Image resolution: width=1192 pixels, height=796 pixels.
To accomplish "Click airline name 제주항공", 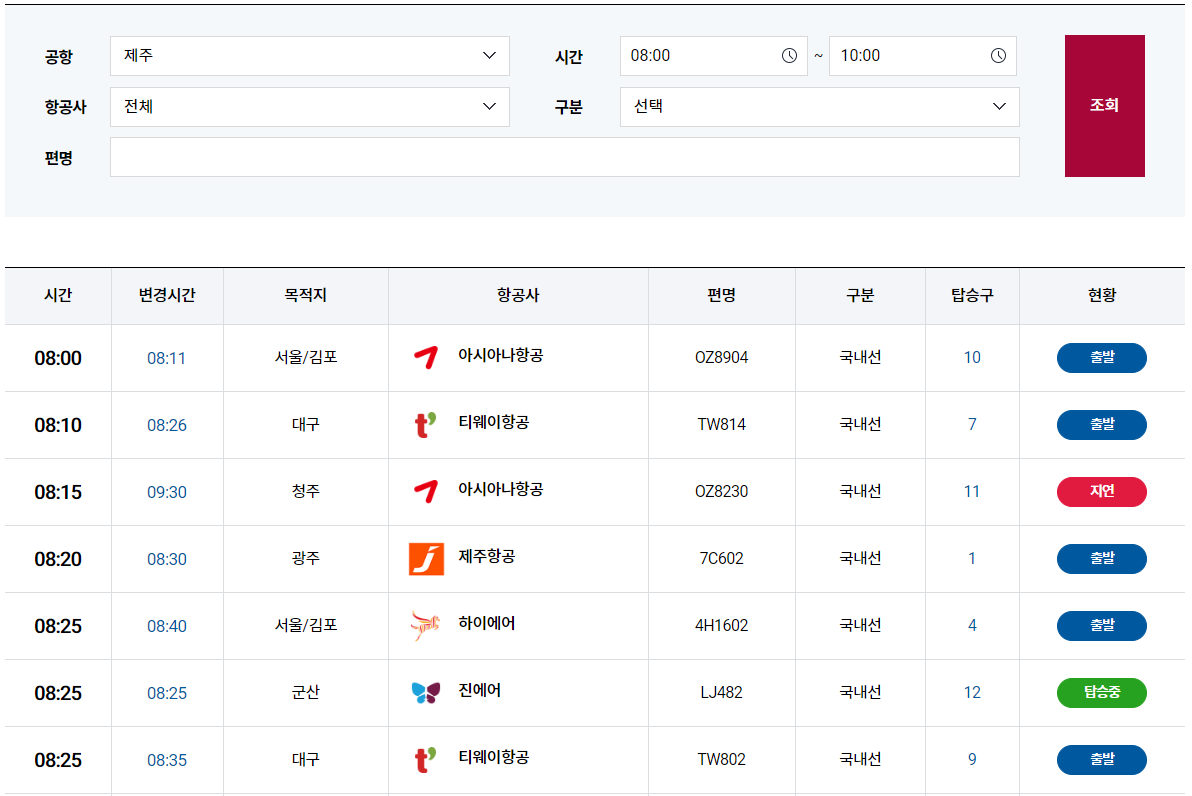I will 487,557.
